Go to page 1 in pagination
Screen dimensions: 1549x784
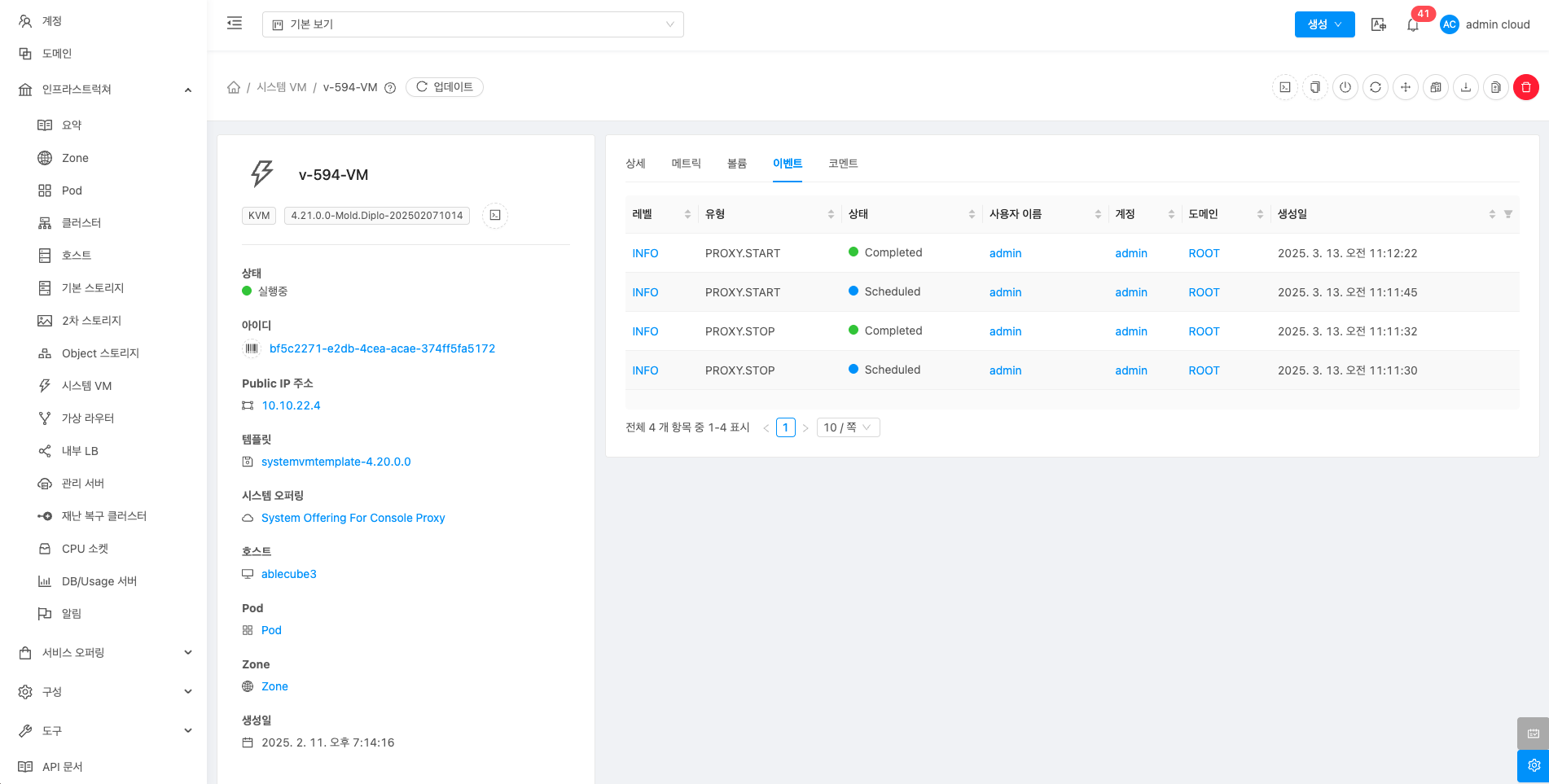click(785, 427)
